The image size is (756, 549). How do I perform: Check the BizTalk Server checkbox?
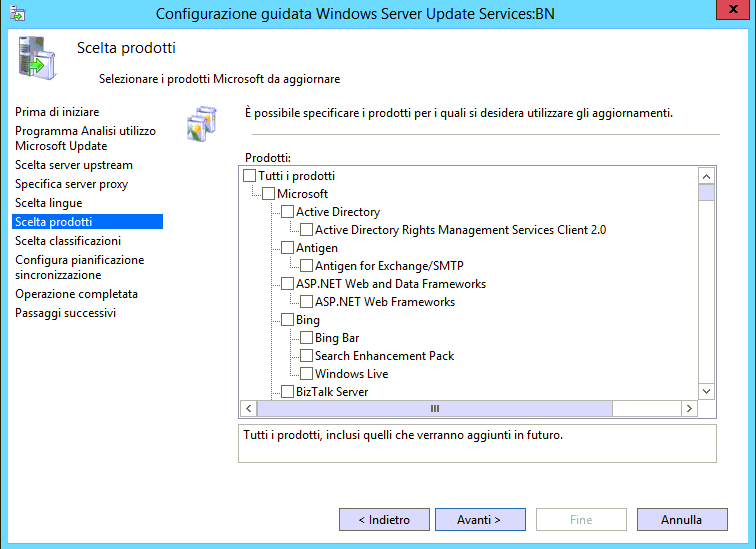(x=288, y=392)
